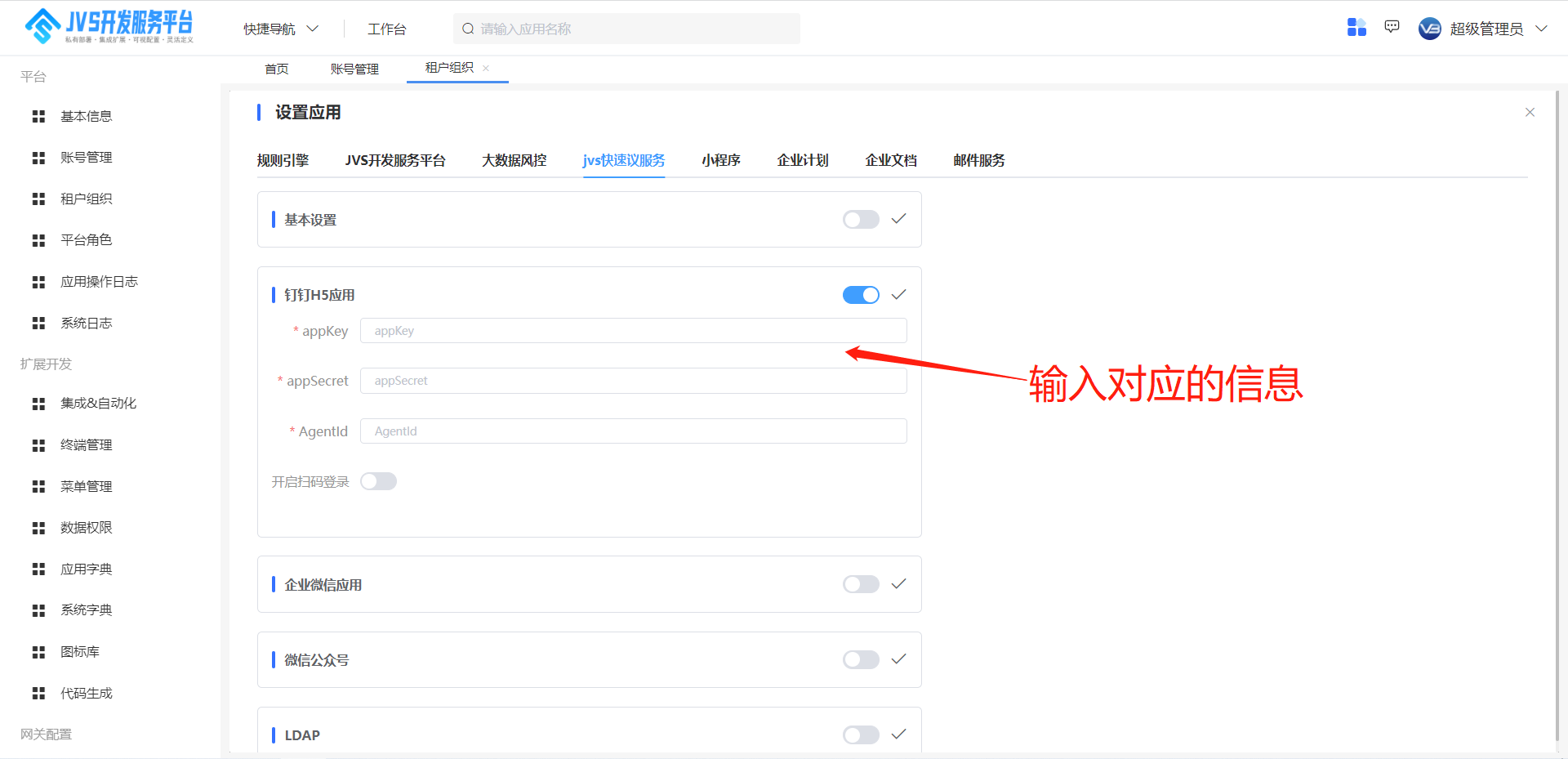Click the grid icon beside 应用字典
Viewport: 1568px width, 759px height.
38,569
